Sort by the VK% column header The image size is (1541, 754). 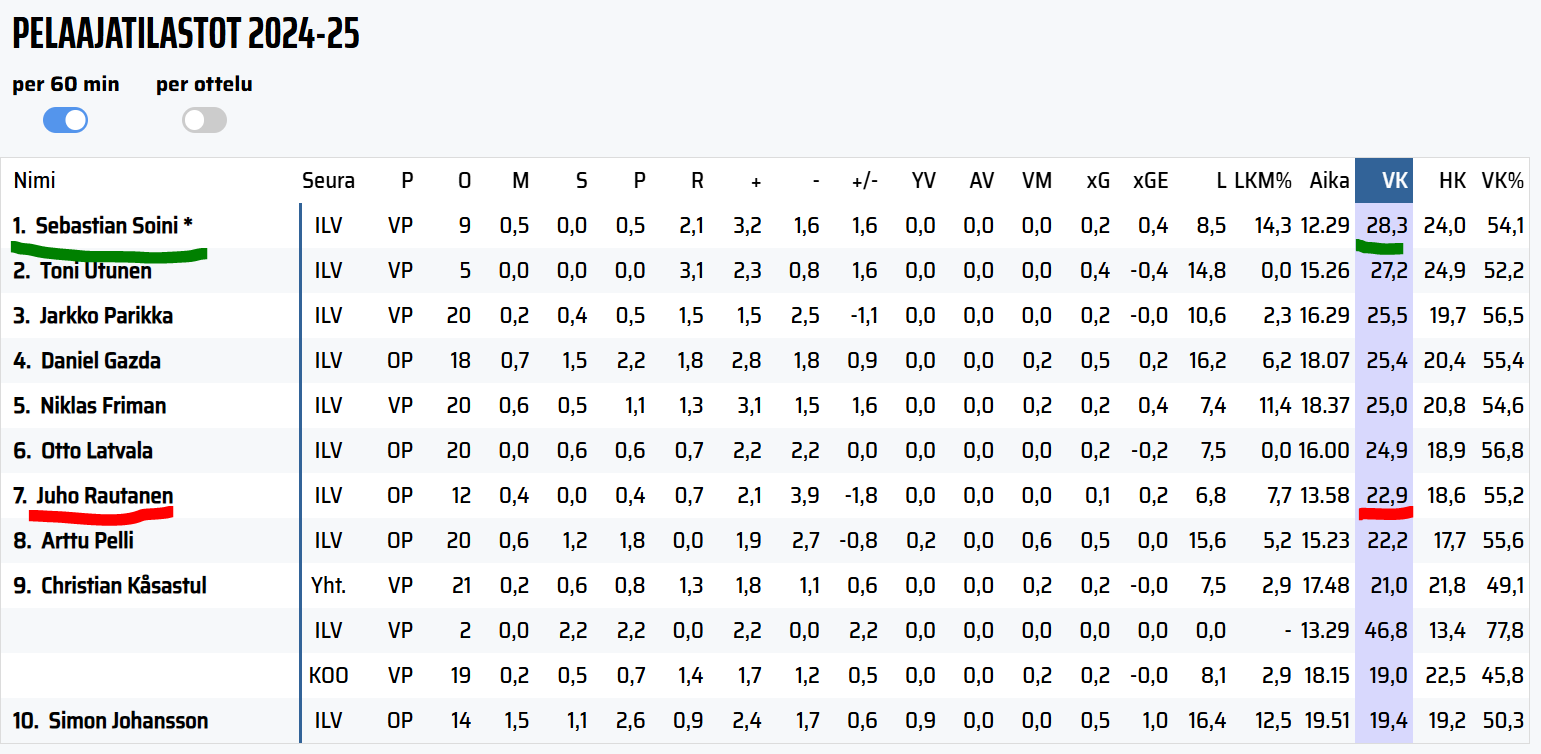(x=1502, y=181)
